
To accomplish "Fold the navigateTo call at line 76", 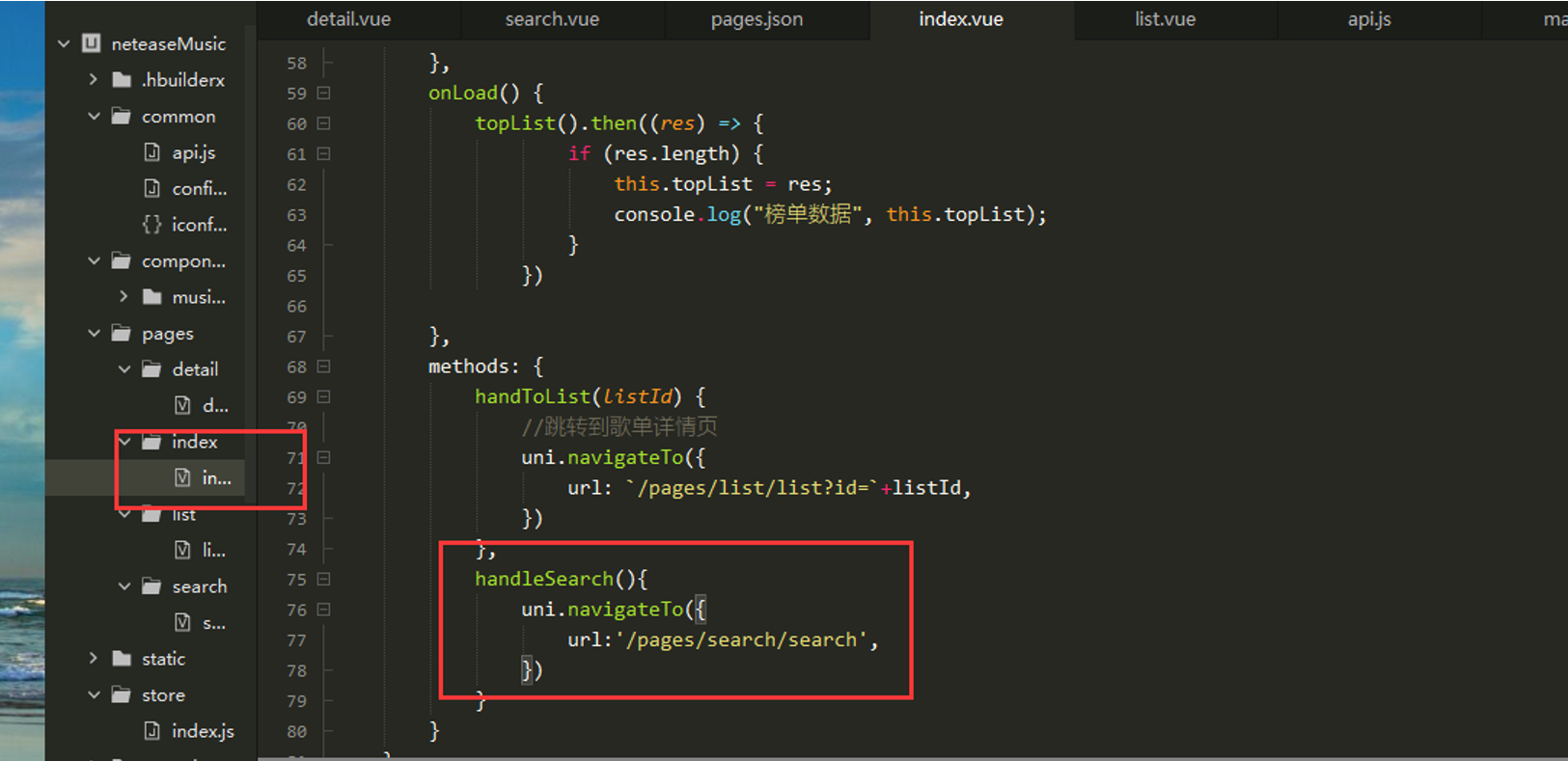I will (x=324, y=610).
